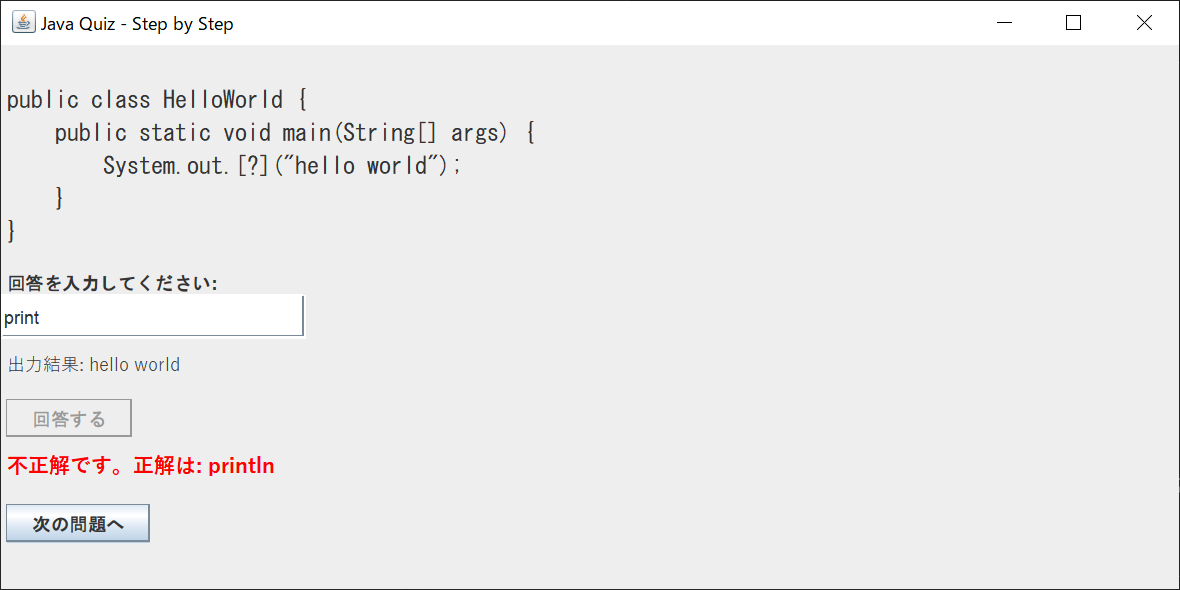The width and height of the screenshot is (1180, 590).
Task: Click the final closing brace of the class
Action: click(x=12, y=231)
